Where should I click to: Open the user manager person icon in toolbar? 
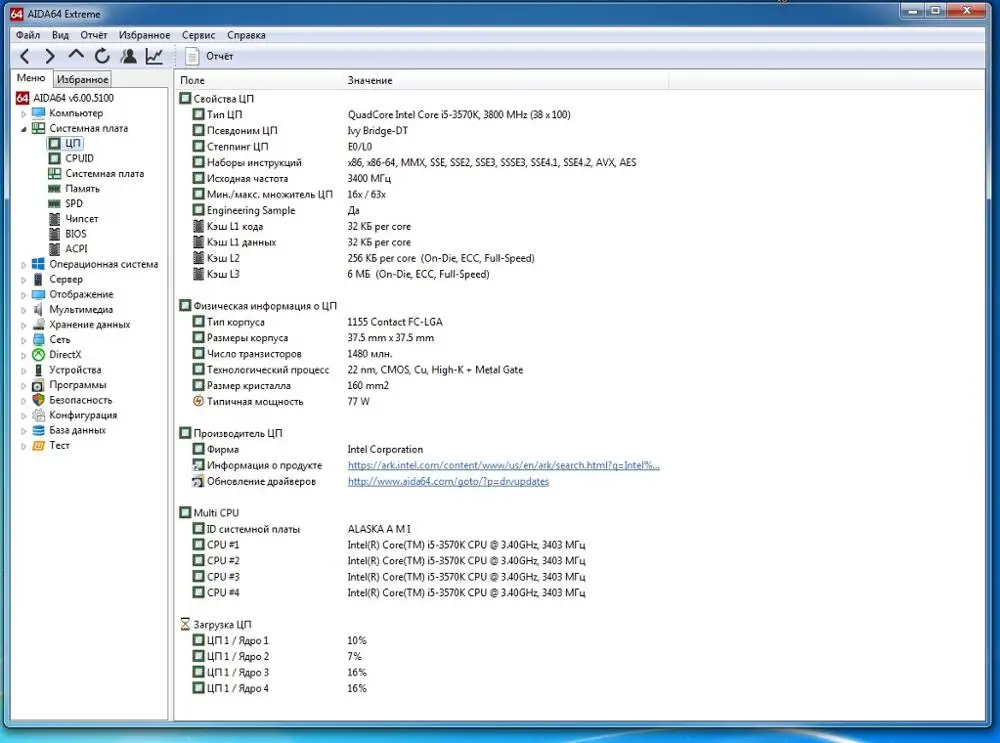(128, 56)
